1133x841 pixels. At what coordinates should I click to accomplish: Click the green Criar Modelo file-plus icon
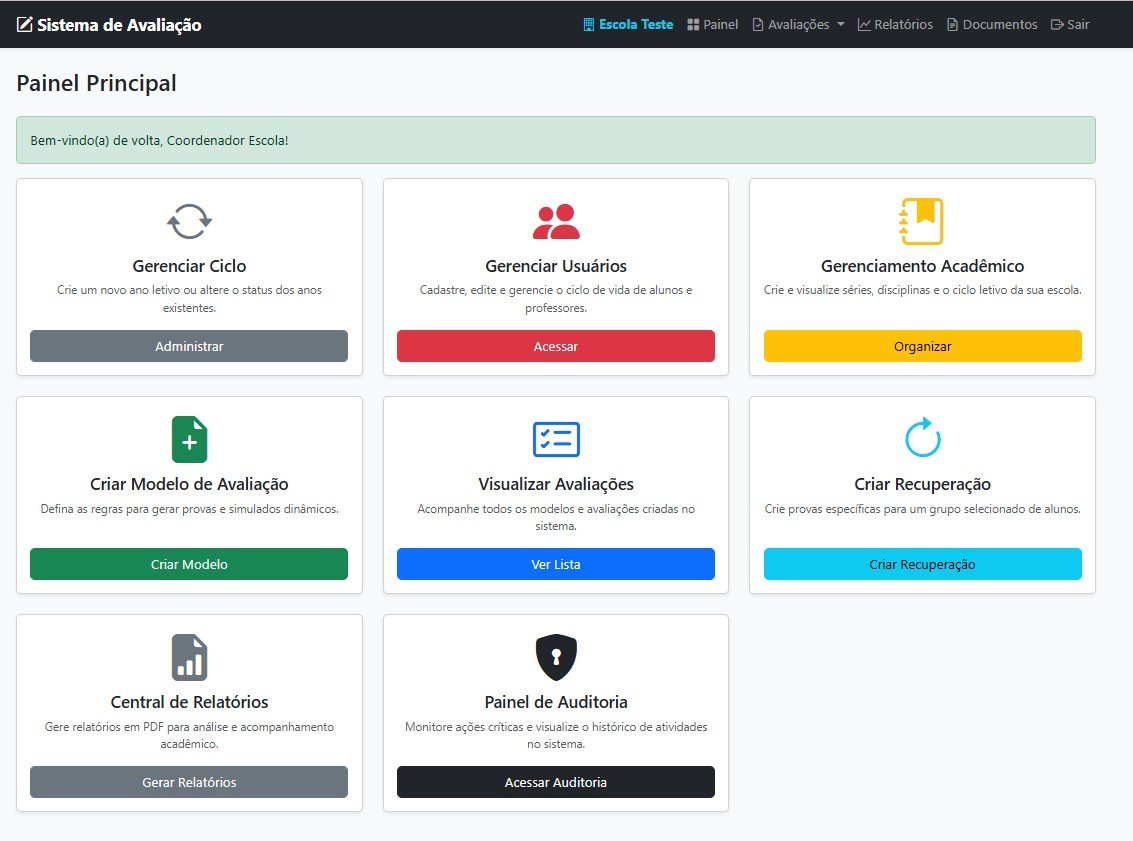[189, 439]
